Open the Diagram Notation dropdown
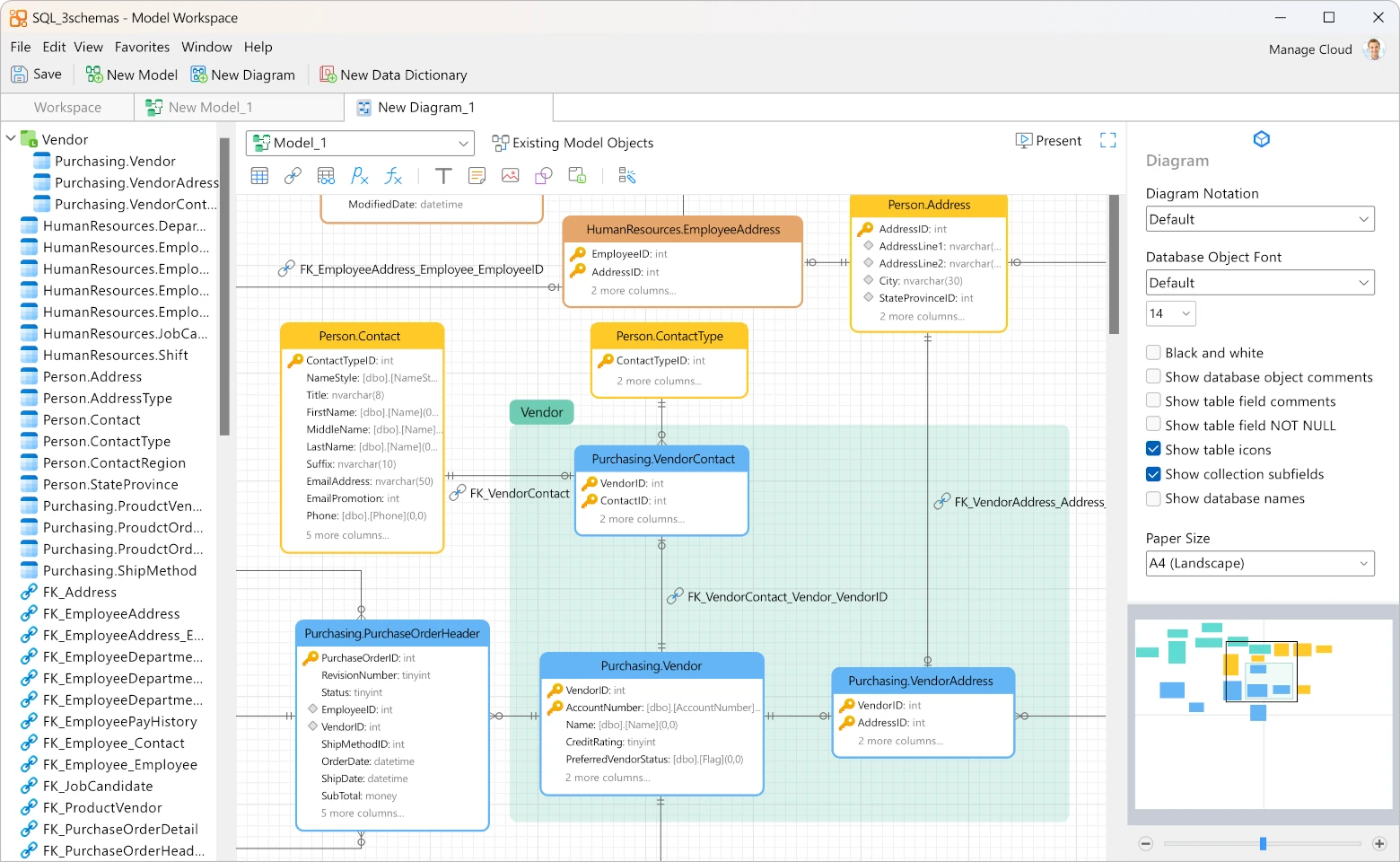This screenshot has width=1400, height=862. click(x=1259, y=219)
